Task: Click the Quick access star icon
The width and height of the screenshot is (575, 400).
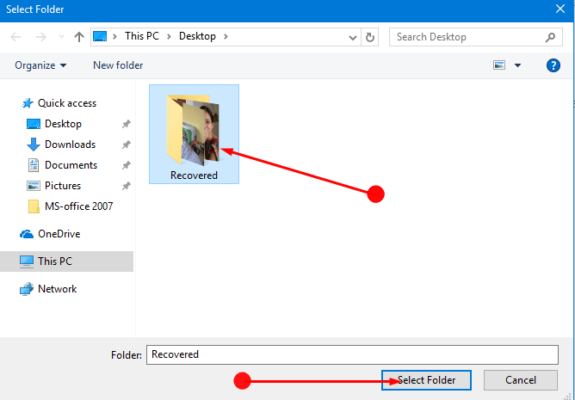Action: point(28,103)
